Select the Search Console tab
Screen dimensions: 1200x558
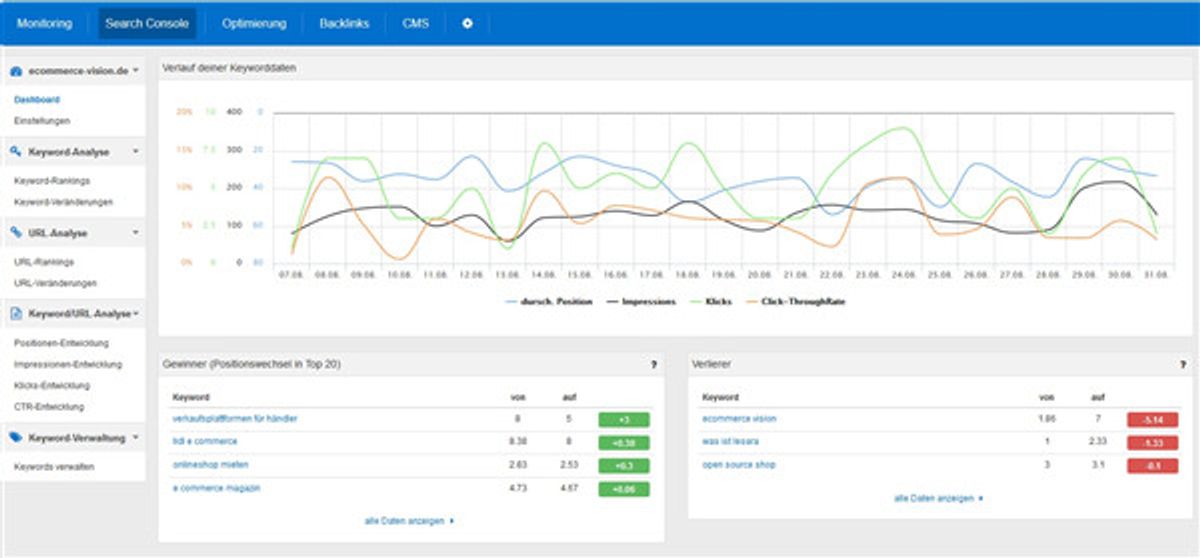point(147,23)
